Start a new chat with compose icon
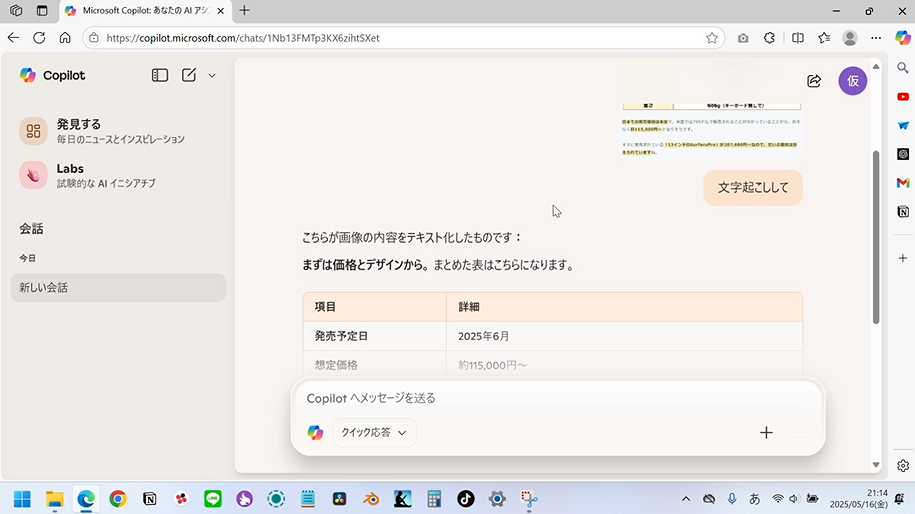Image resolution: width=915 pixels, height=514 pixels. 189,75
